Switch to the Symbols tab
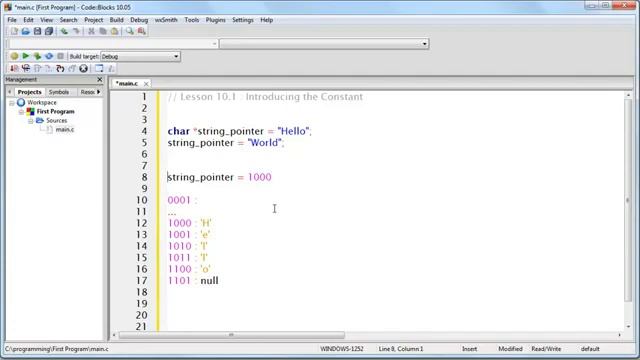640x360 pixels. coord(59,92)
